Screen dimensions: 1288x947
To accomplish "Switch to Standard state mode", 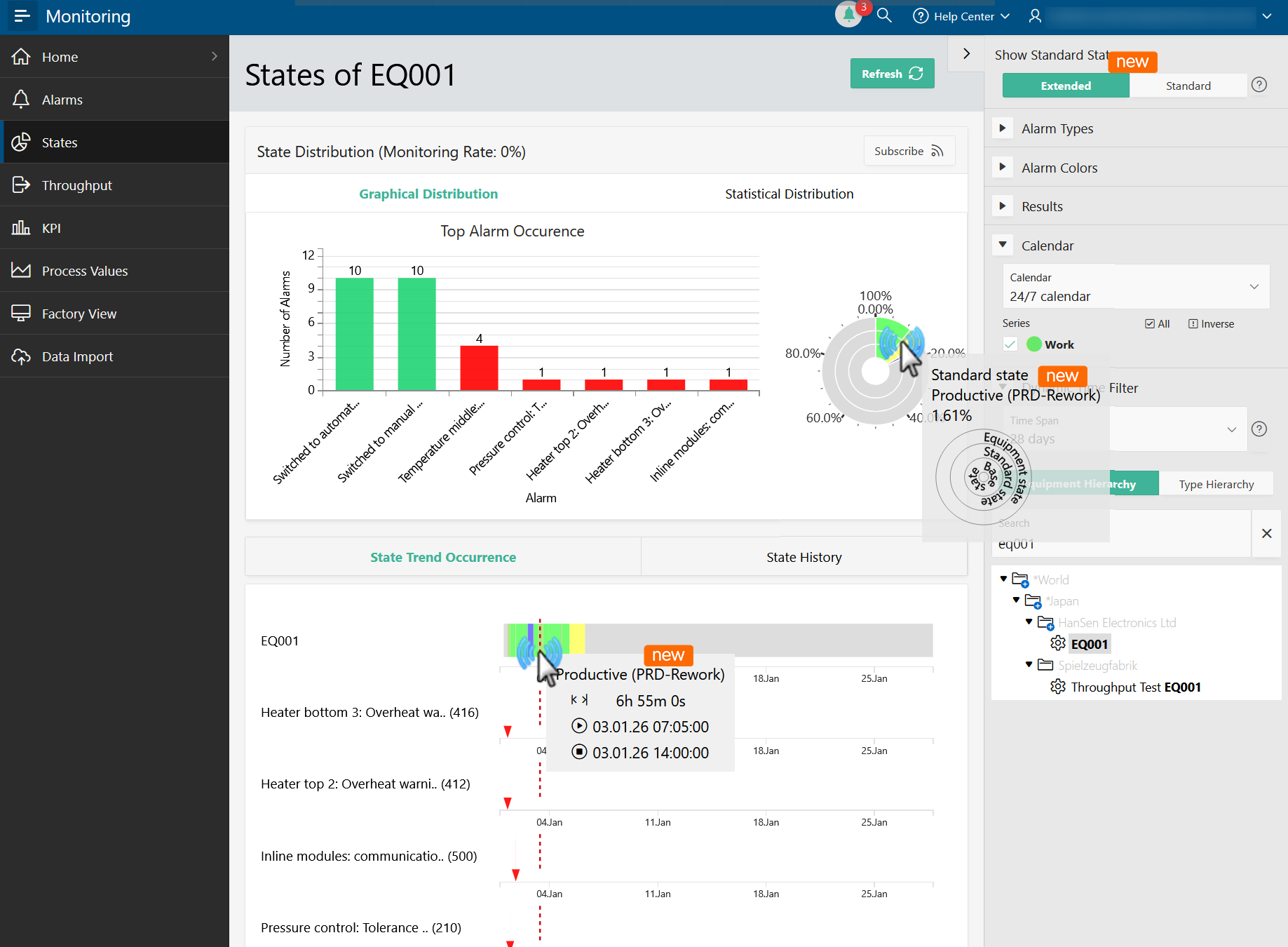I will 1188,86.
